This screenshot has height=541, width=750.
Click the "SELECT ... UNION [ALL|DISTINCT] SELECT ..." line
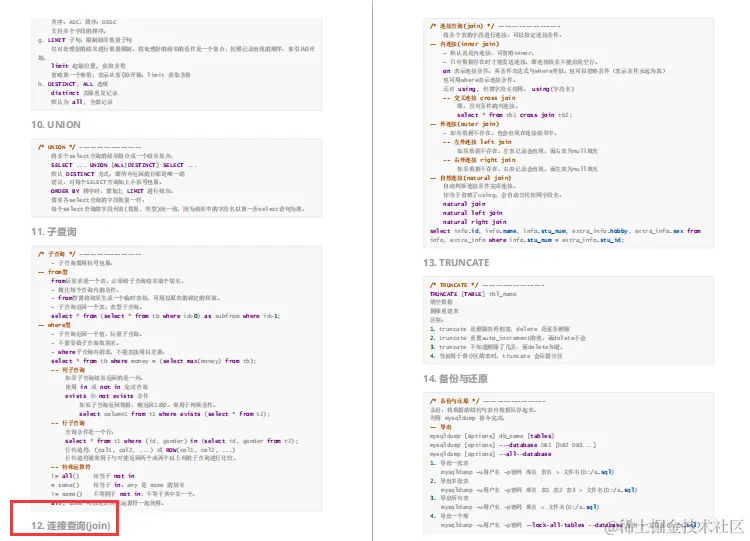tap(124, 165)
